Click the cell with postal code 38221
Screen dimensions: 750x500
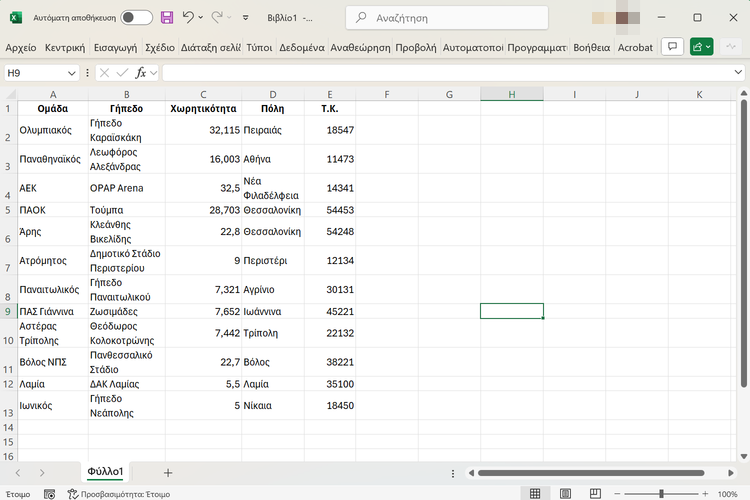(x=330, y=362)
